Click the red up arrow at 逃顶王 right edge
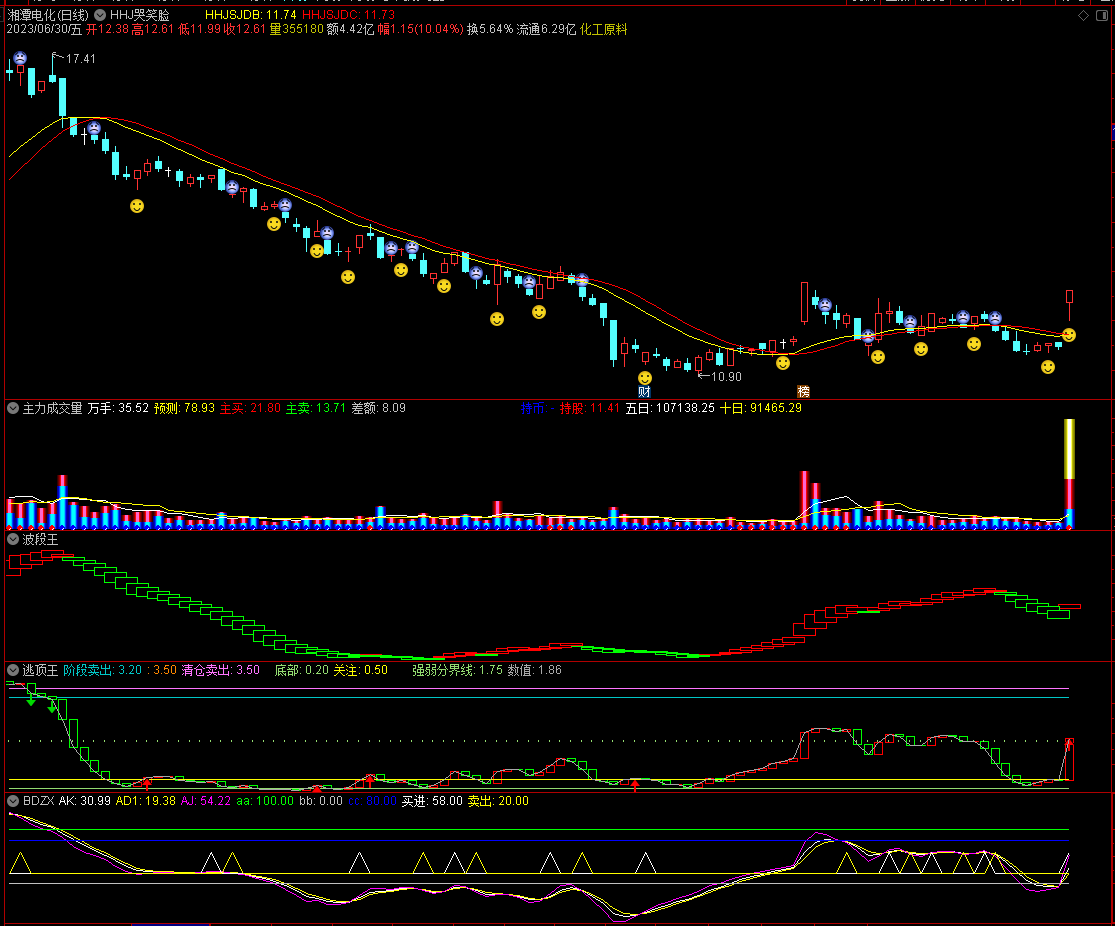 (x=1068, y=744)
